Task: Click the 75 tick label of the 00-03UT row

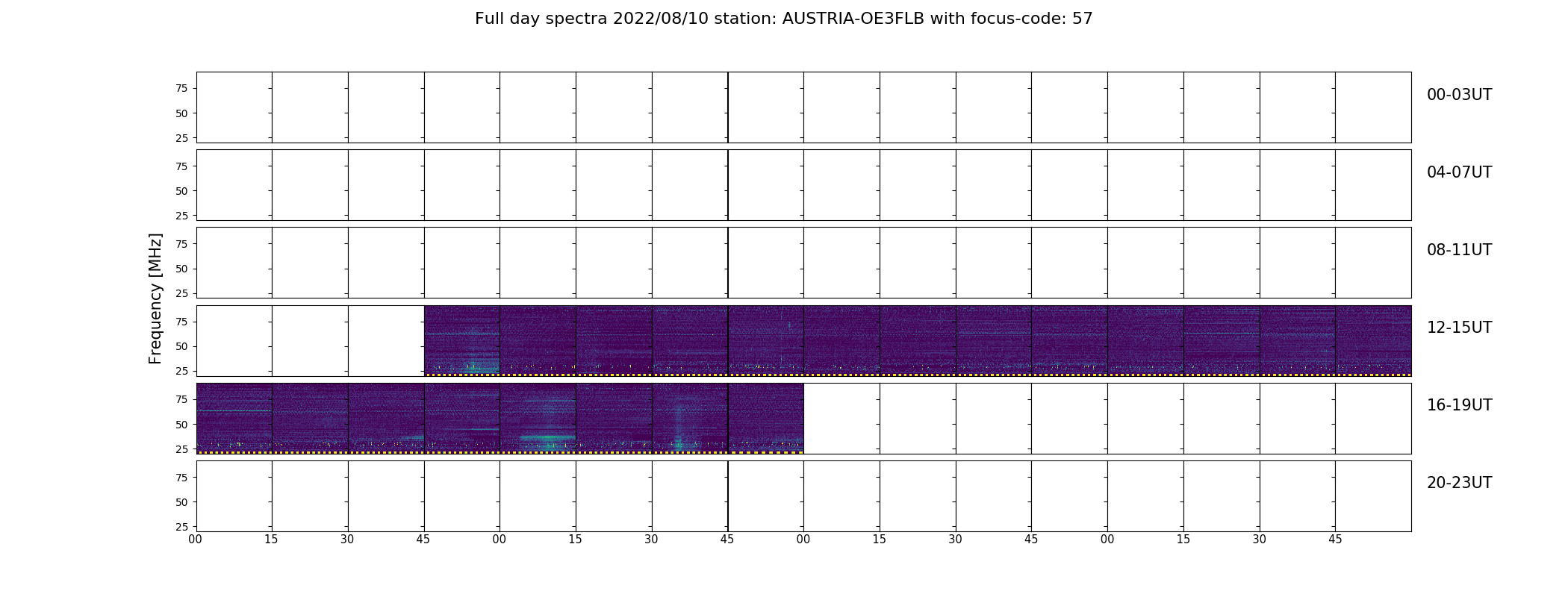Action: [x=181, y=89]
